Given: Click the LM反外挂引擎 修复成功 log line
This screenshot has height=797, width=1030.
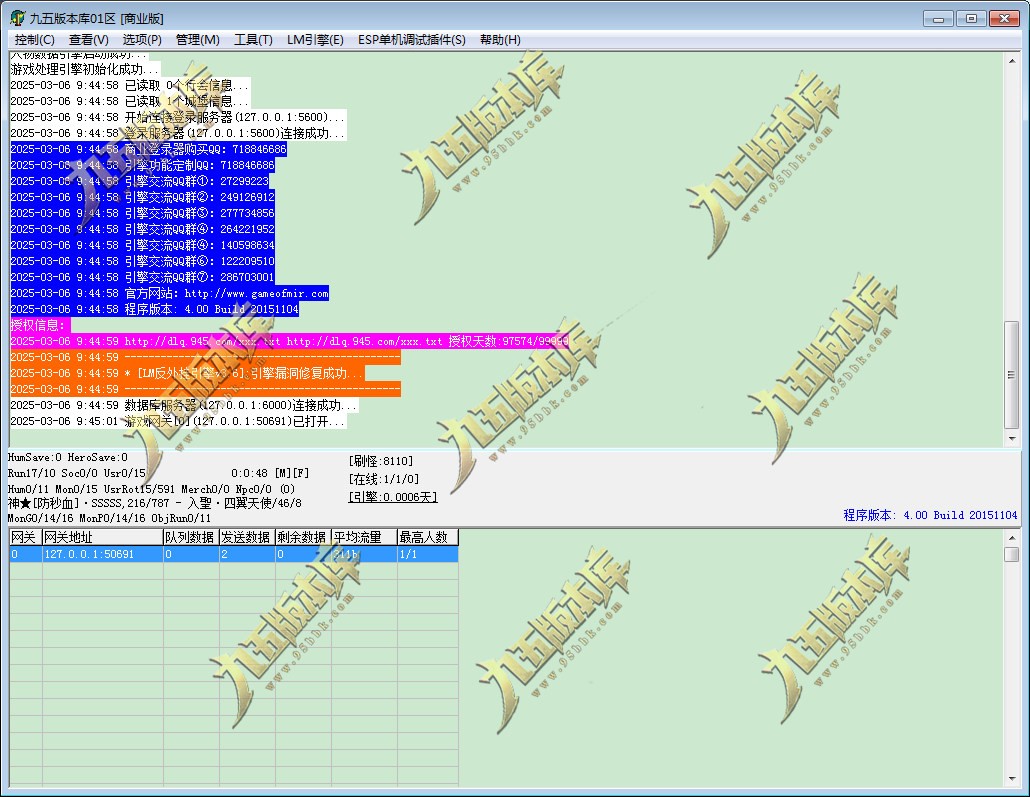Looking at the screenshot, I should [187, 373].
